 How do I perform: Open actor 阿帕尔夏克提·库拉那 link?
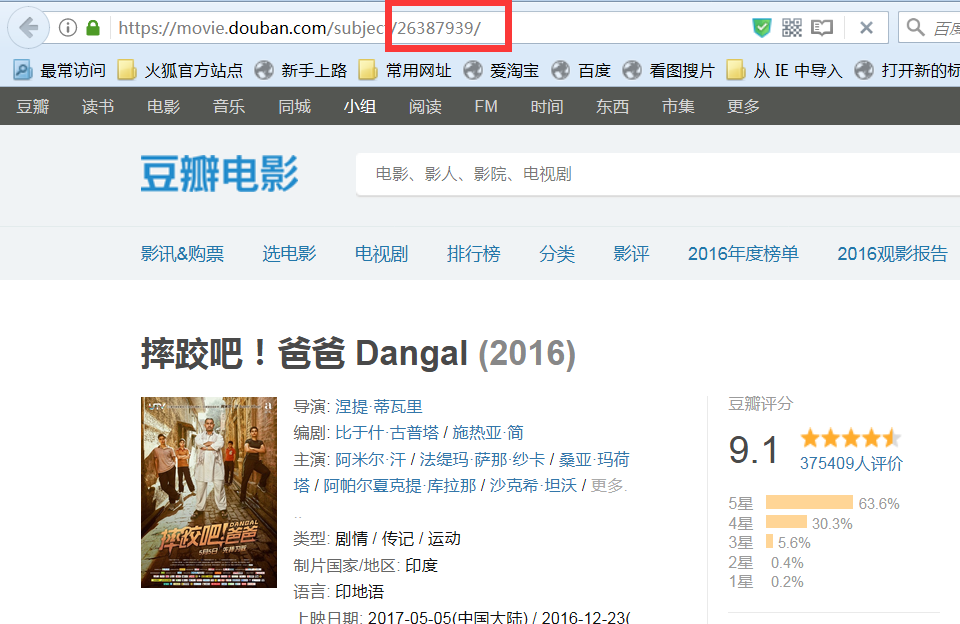(400, 486)
